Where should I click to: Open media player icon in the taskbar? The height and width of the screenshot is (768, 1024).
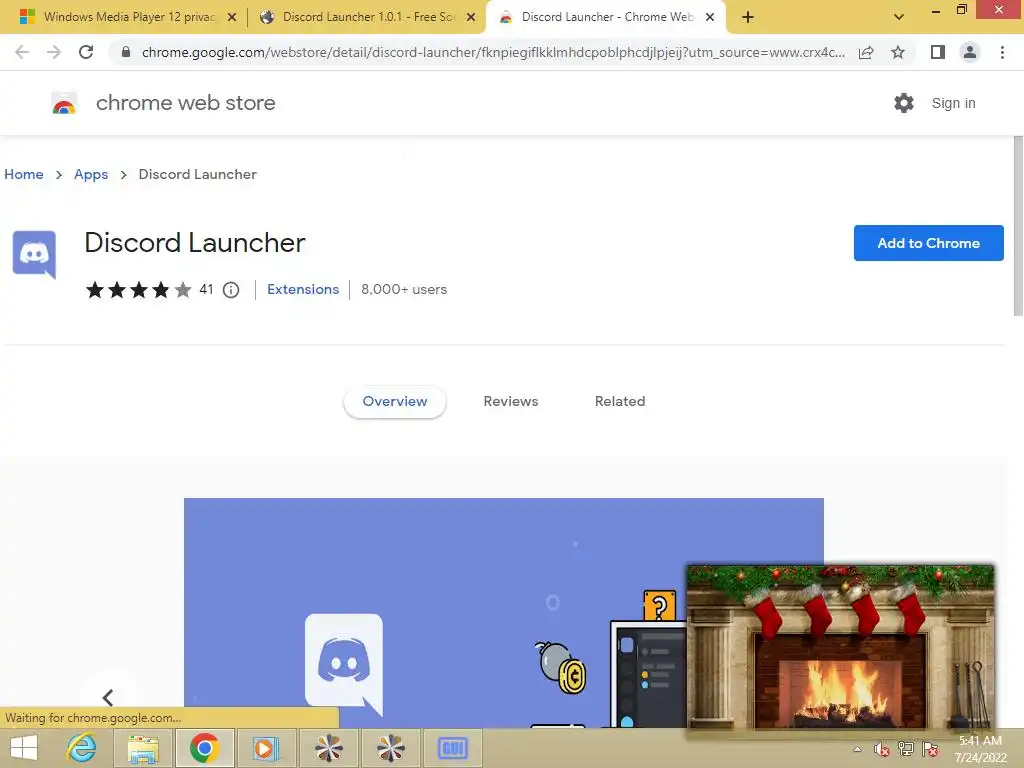266,748
